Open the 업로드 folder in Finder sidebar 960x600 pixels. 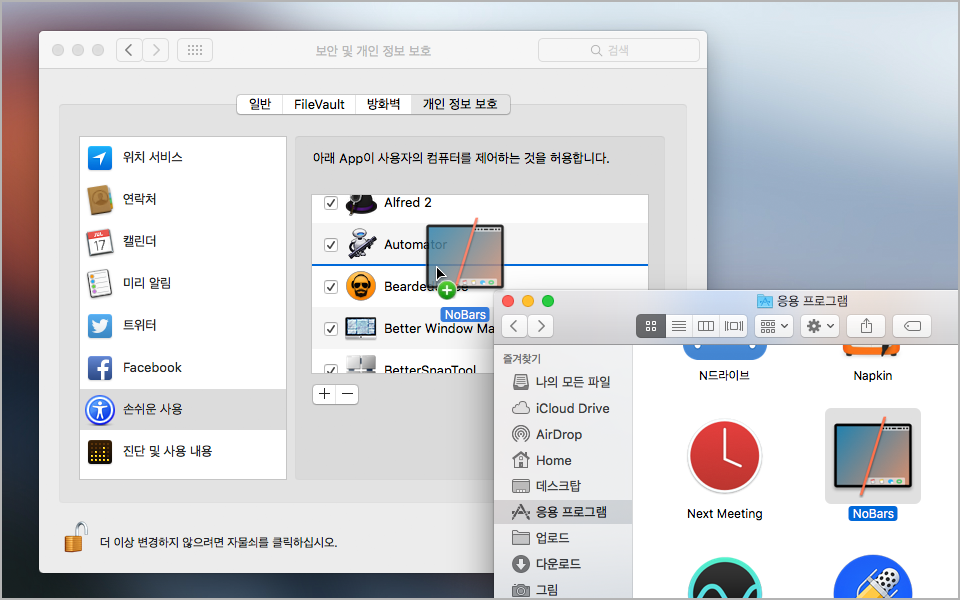[563, 538]
